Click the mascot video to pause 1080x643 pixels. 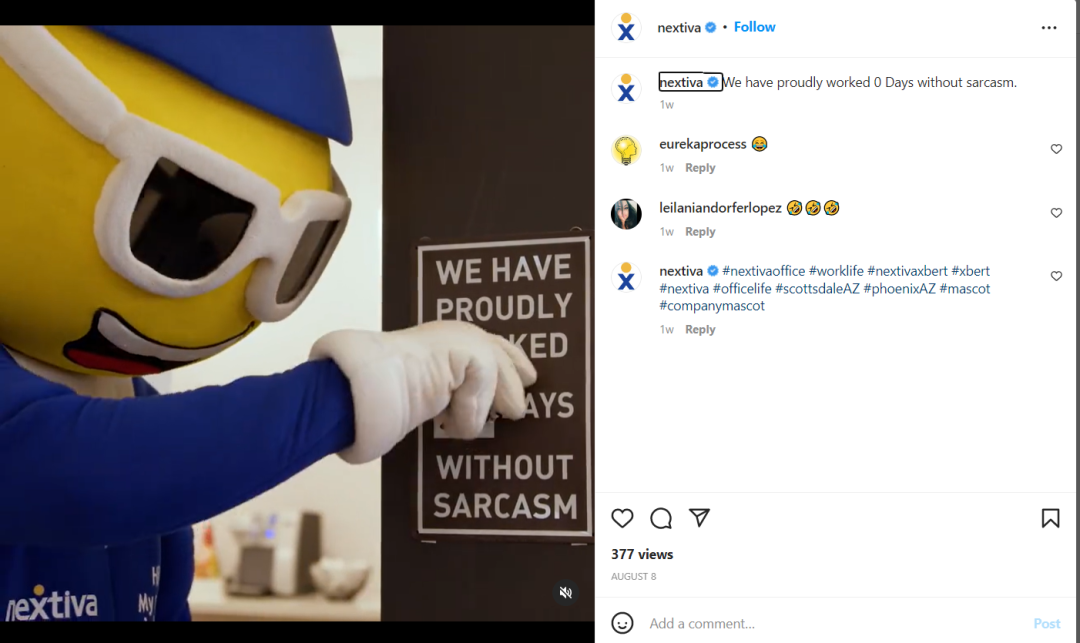297,324
